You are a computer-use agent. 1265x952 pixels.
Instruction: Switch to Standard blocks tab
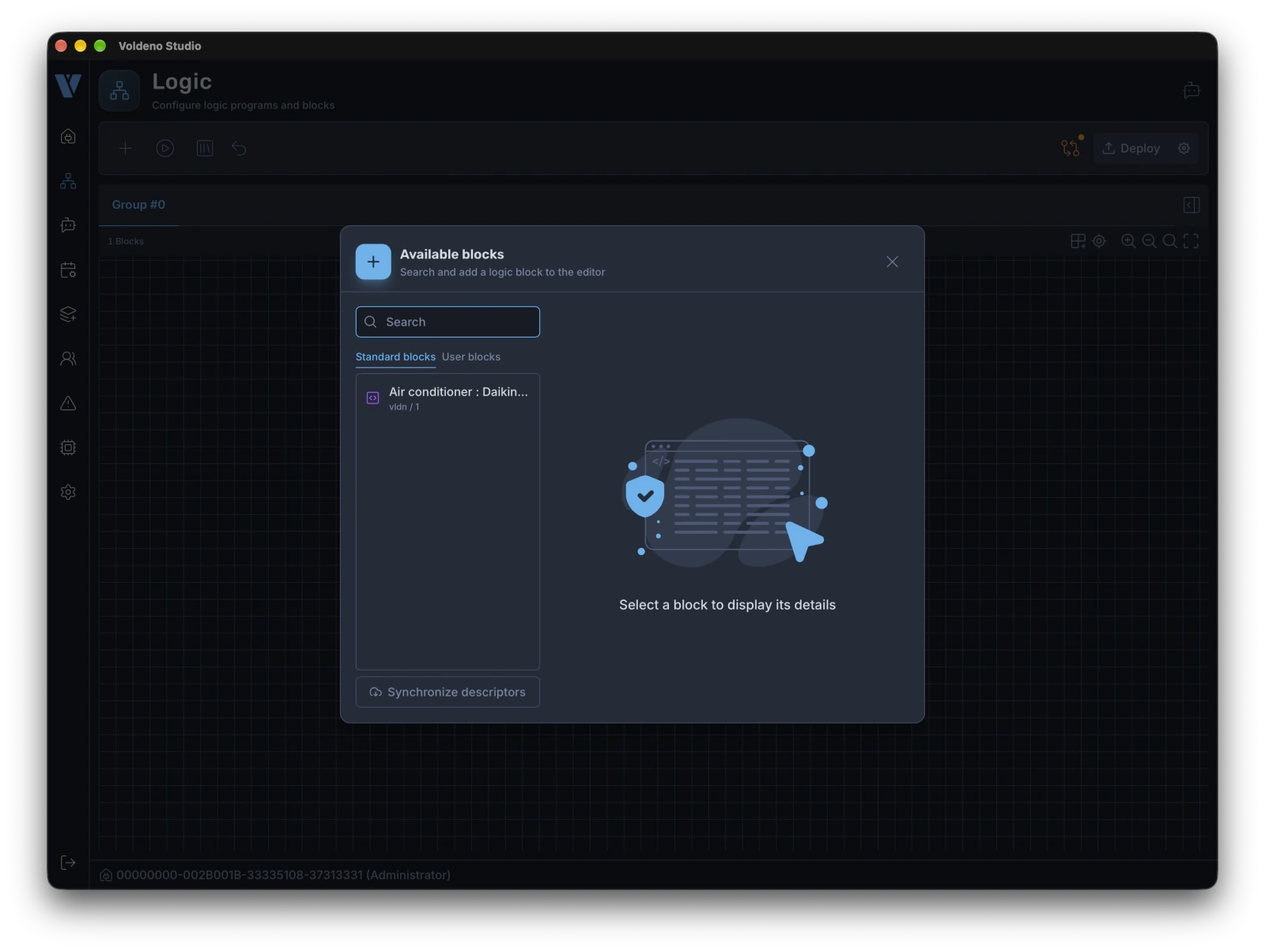click(395, 357)
